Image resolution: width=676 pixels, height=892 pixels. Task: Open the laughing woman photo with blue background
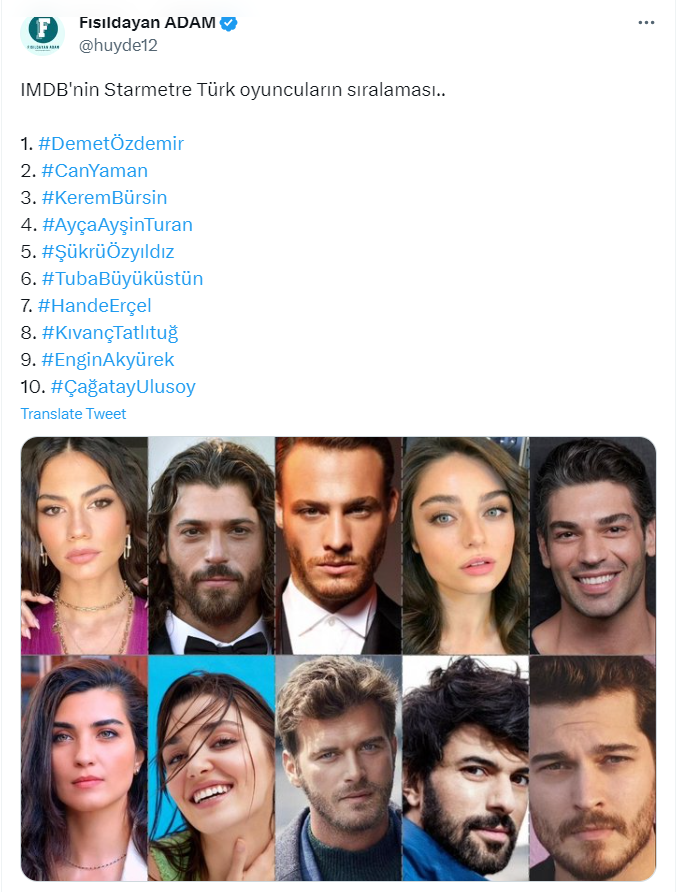[211, 768]
